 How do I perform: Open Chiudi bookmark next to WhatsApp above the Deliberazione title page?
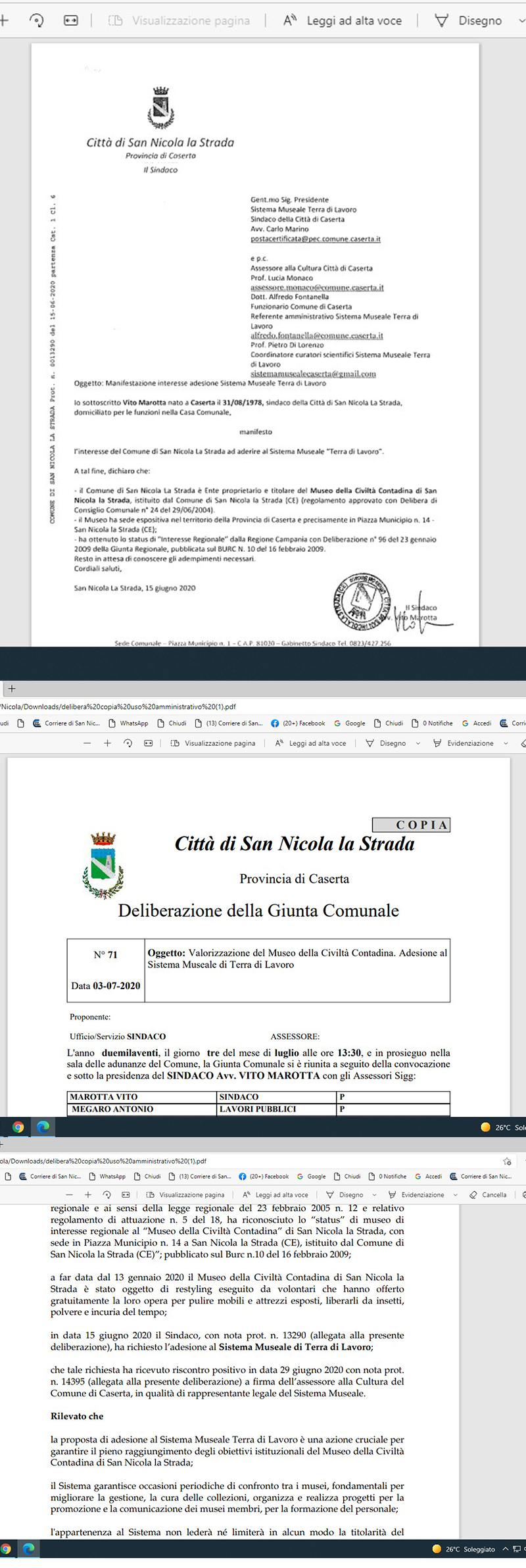pos(171,723)
